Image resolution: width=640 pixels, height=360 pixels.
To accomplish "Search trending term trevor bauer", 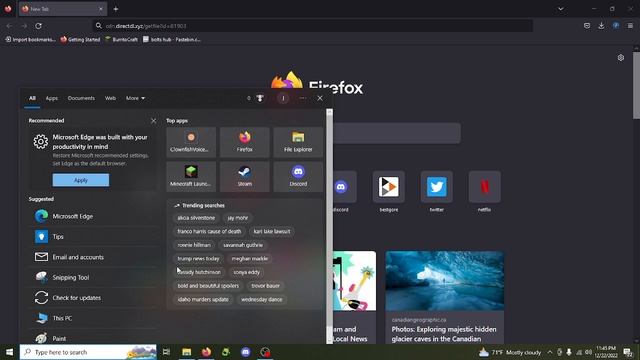I will (266, 286).
